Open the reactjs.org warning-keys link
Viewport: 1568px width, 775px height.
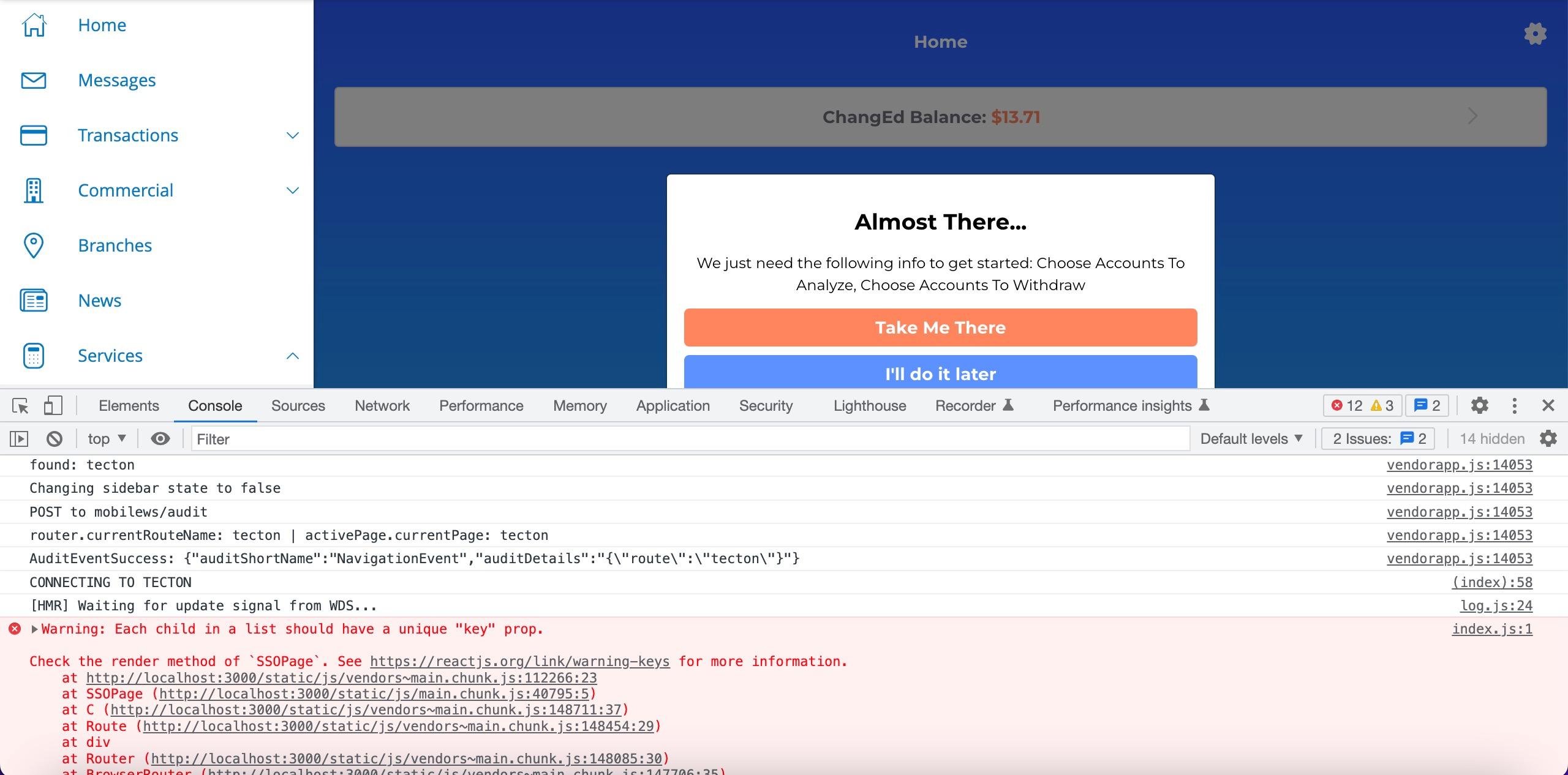coord(519,662)
